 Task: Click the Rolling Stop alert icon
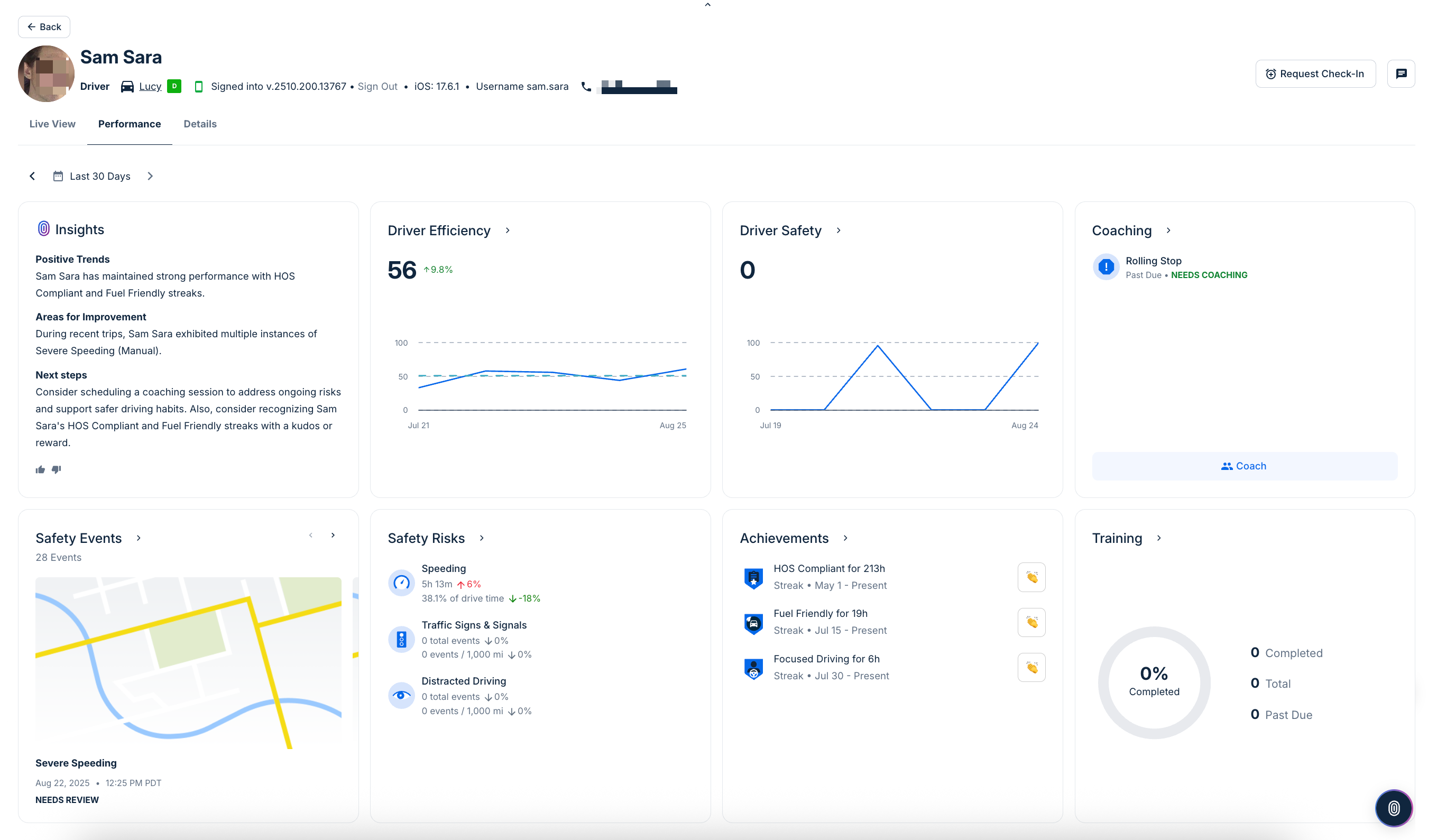(1106, 267)
